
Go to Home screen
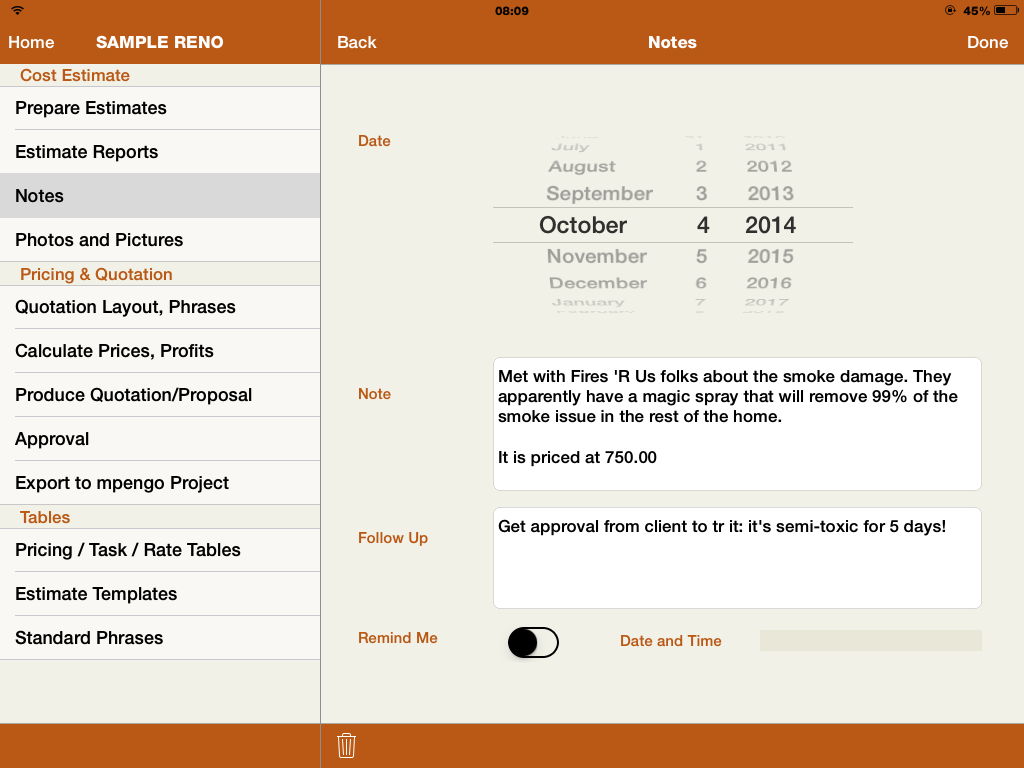pos(32,42)
